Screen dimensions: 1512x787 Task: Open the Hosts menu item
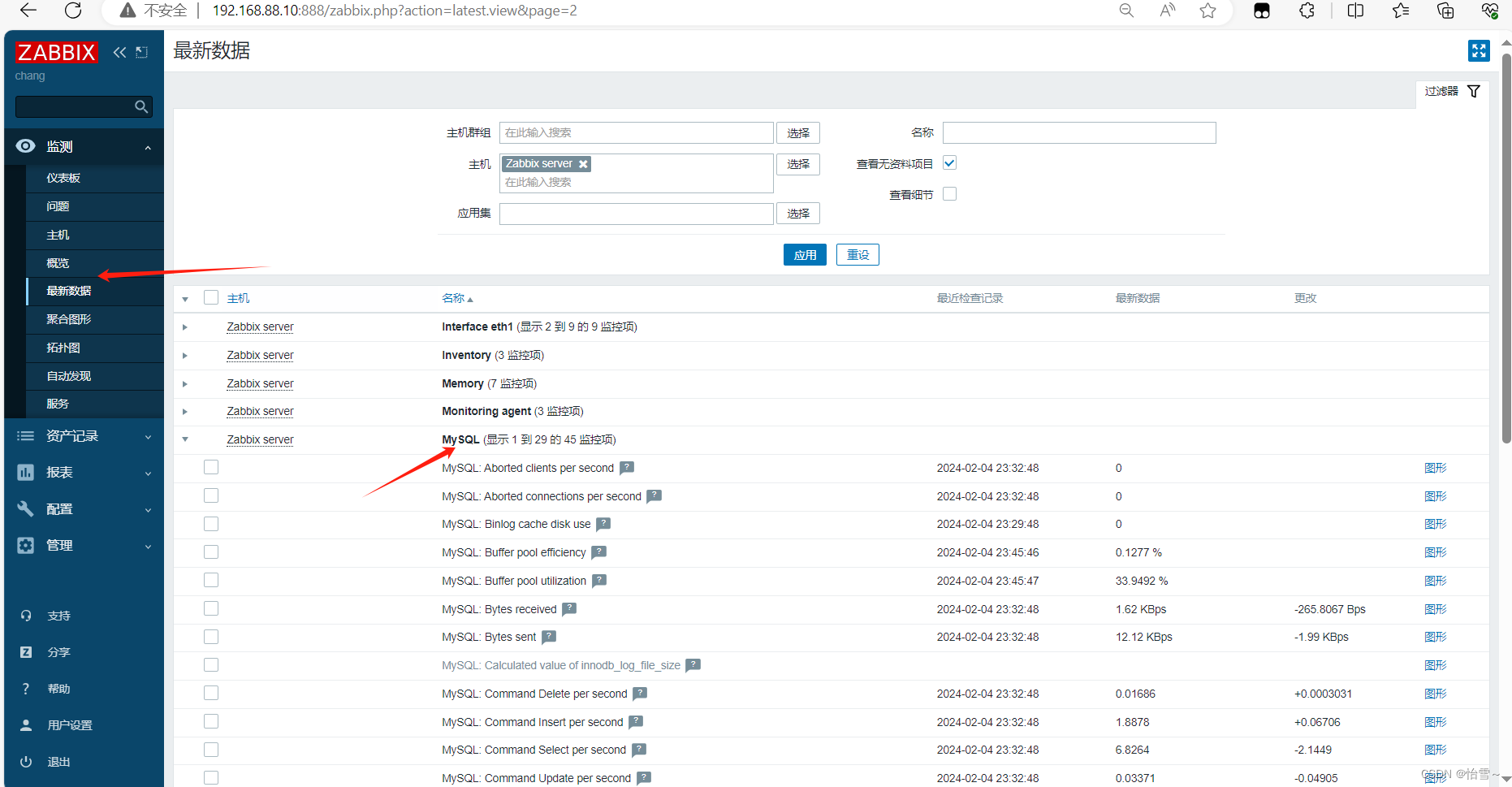[95, 235]
